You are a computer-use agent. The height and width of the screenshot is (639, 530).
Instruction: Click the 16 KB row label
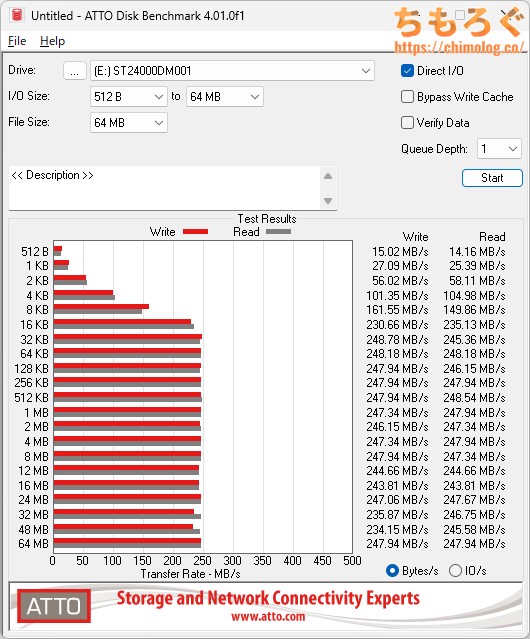coord(34,324)
